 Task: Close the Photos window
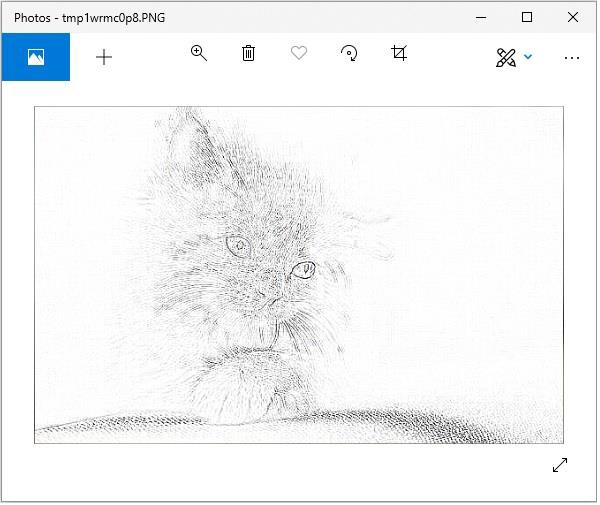573,17
